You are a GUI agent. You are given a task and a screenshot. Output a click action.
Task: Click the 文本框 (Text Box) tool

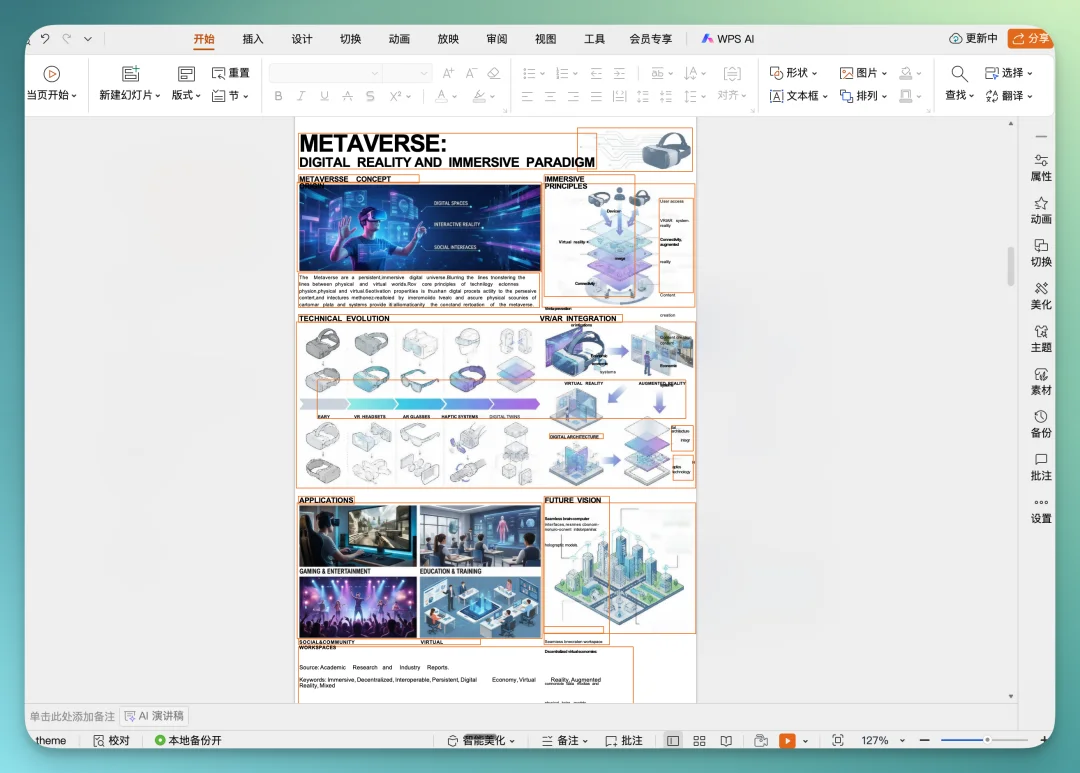click(799, 96)
